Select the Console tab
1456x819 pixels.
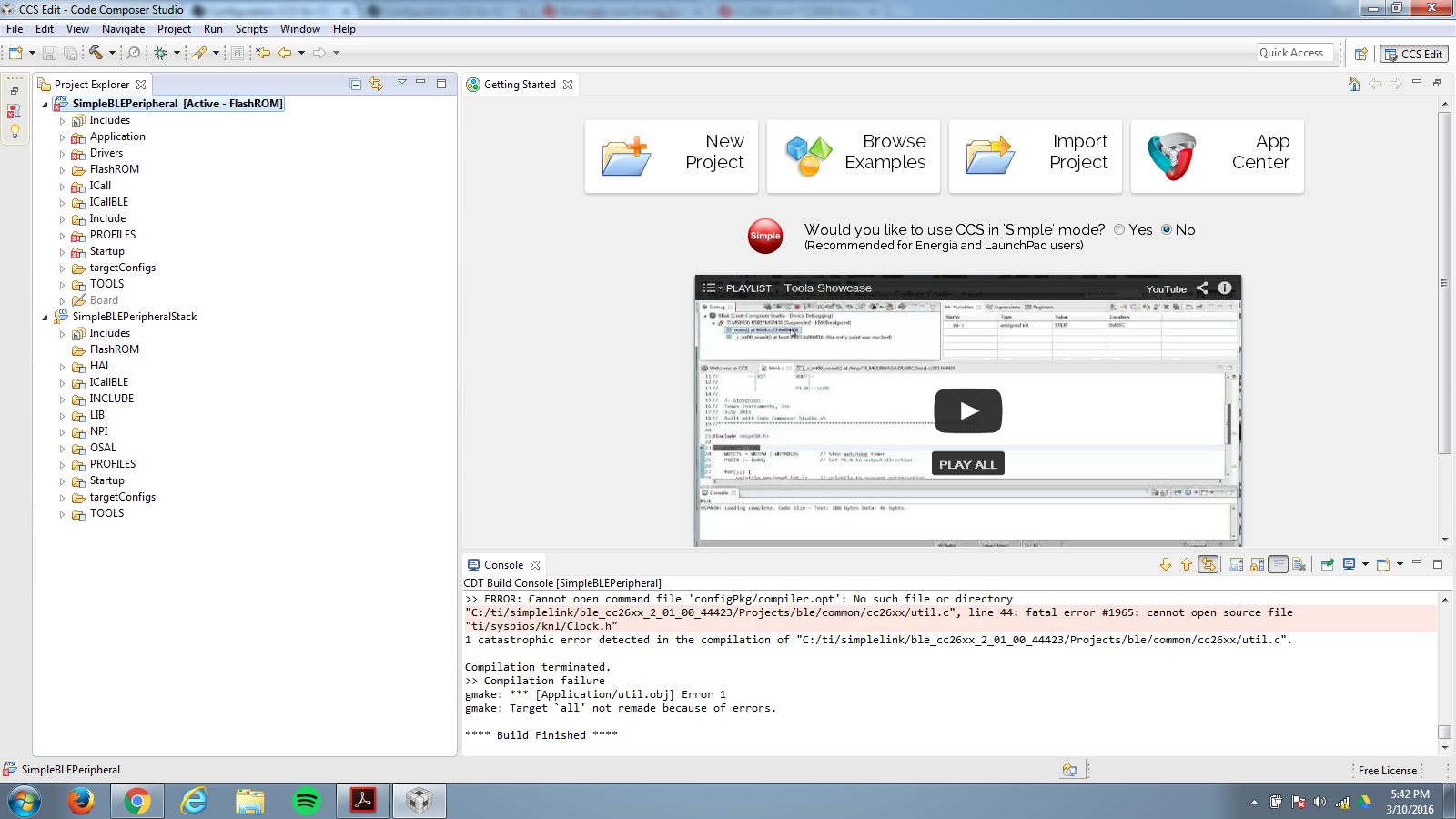tap(503, 565)
